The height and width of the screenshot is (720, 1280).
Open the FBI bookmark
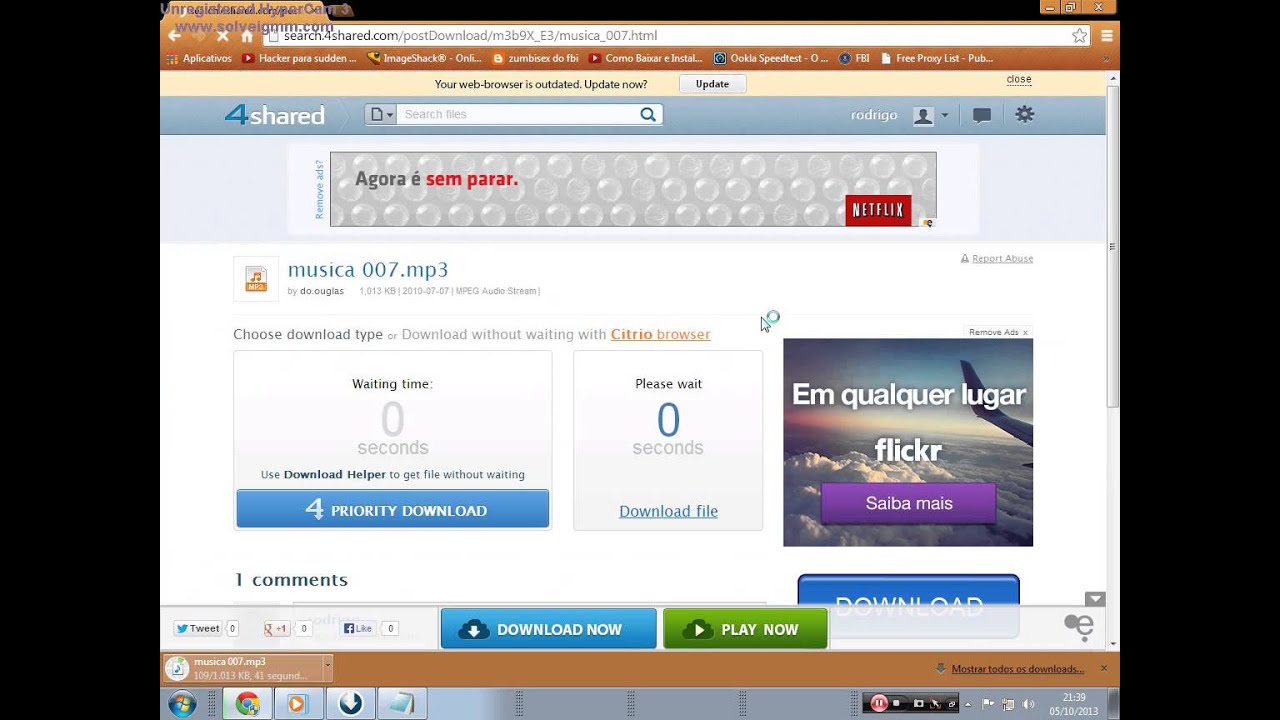click(x=853, y=58)
